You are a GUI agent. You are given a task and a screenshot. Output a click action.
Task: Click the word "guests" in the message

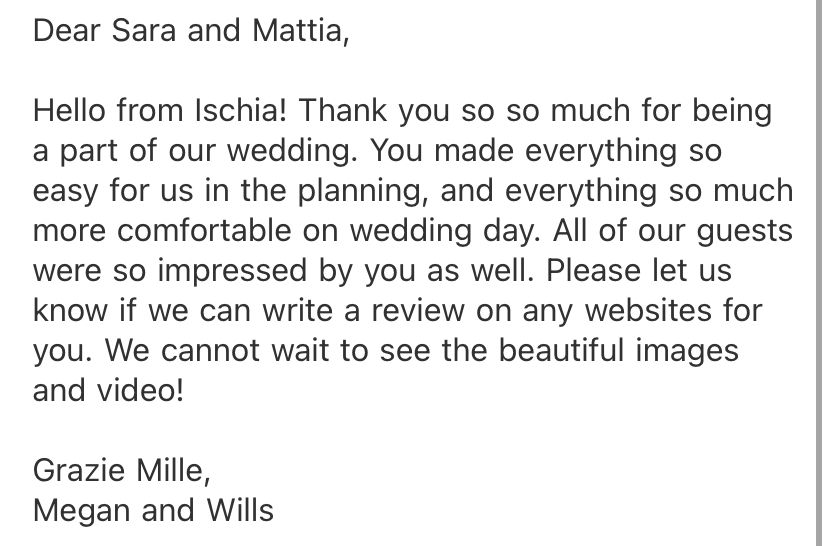pos(745,232)
